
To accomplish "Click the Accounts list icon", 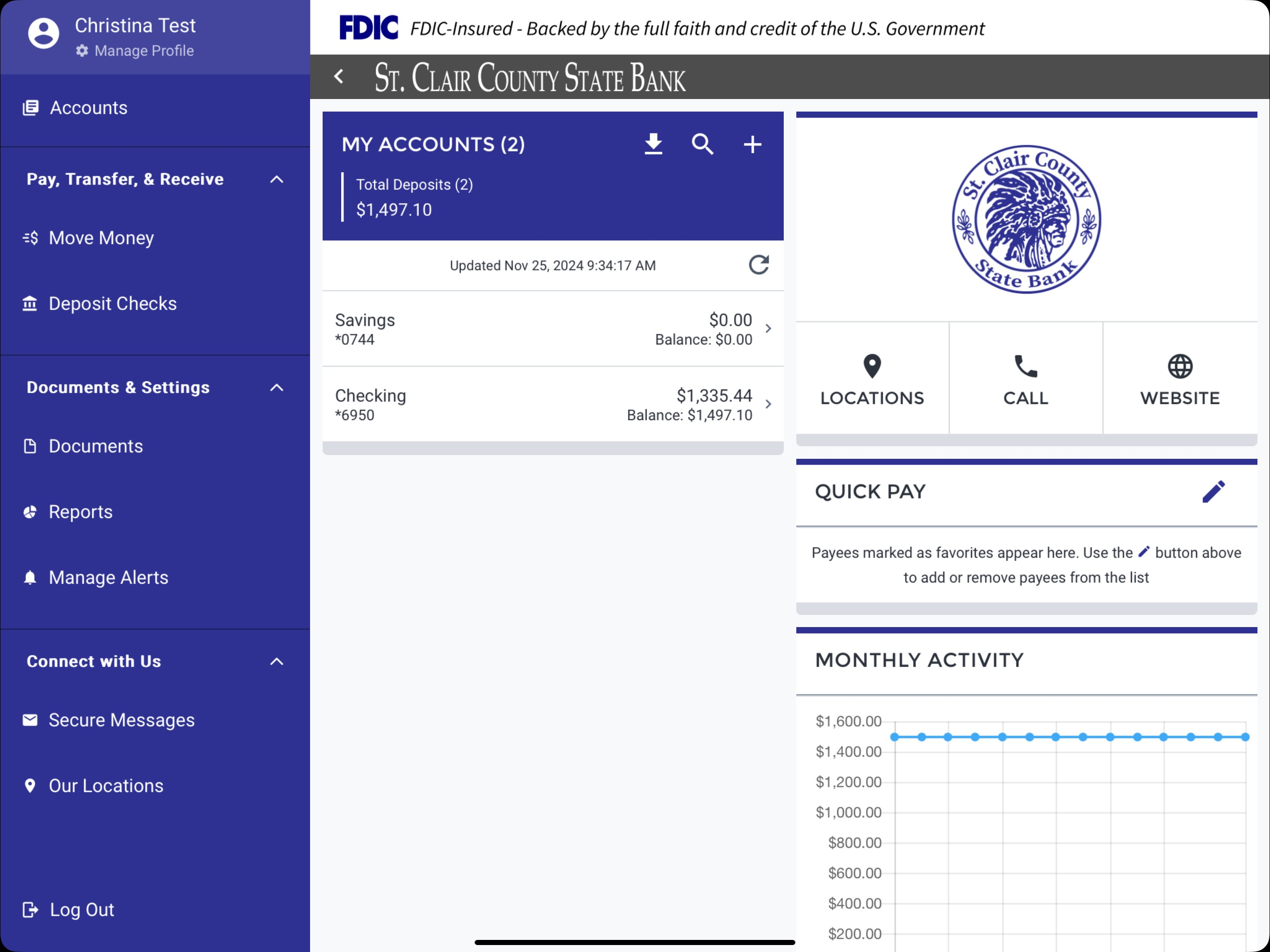I will (x=30, y=108).
